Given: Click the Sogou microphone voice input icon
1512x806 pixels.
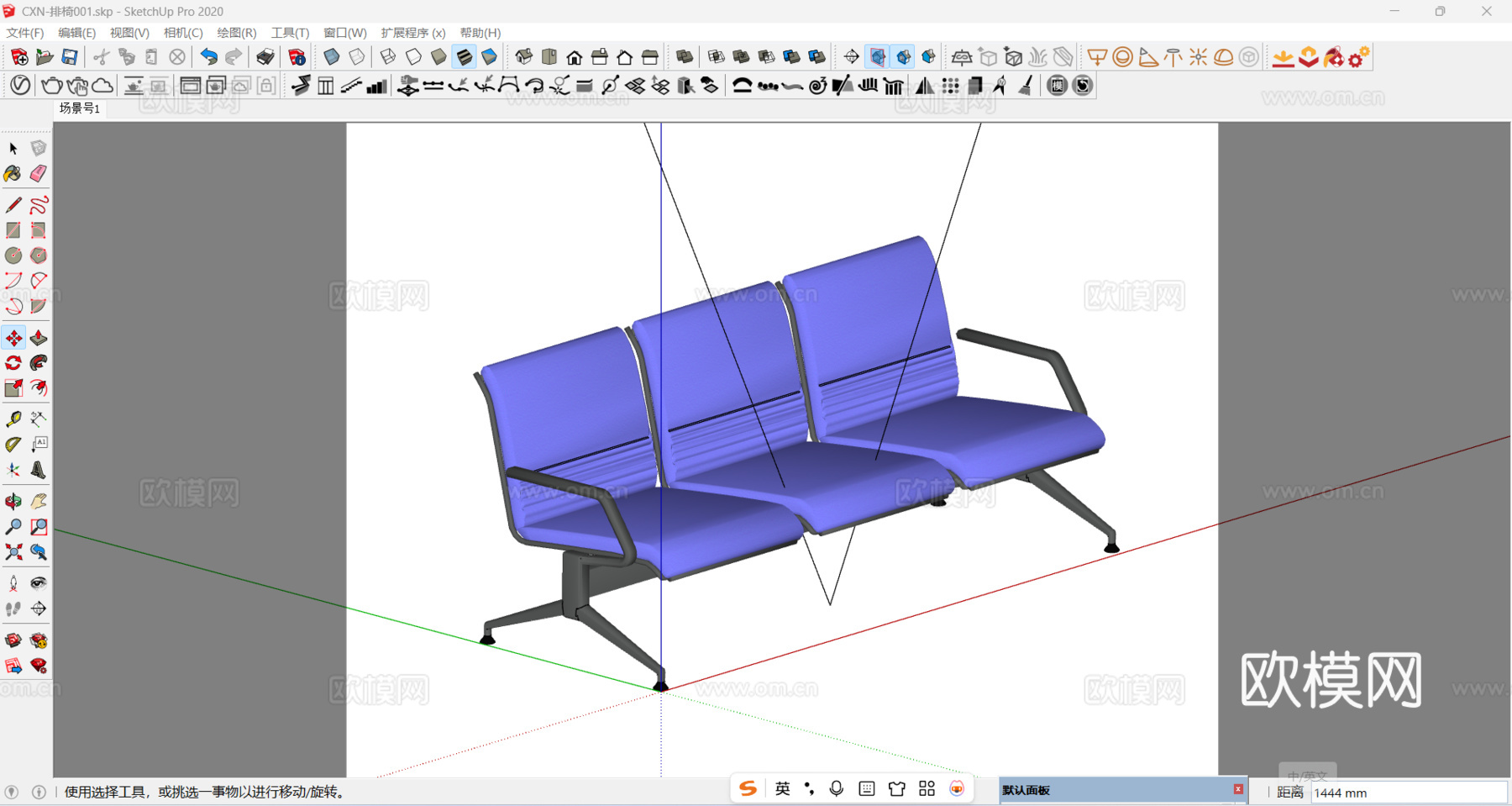Looking at the screenshot, I should 836,788.
